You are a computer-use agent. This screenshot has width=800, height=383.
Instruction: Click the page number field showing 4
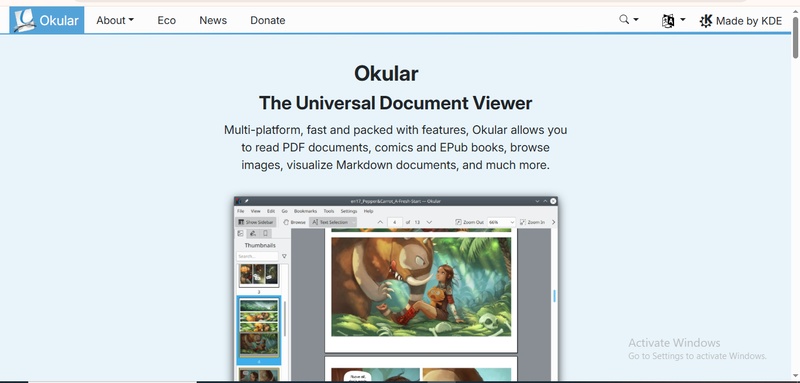[x=395, y=222]
